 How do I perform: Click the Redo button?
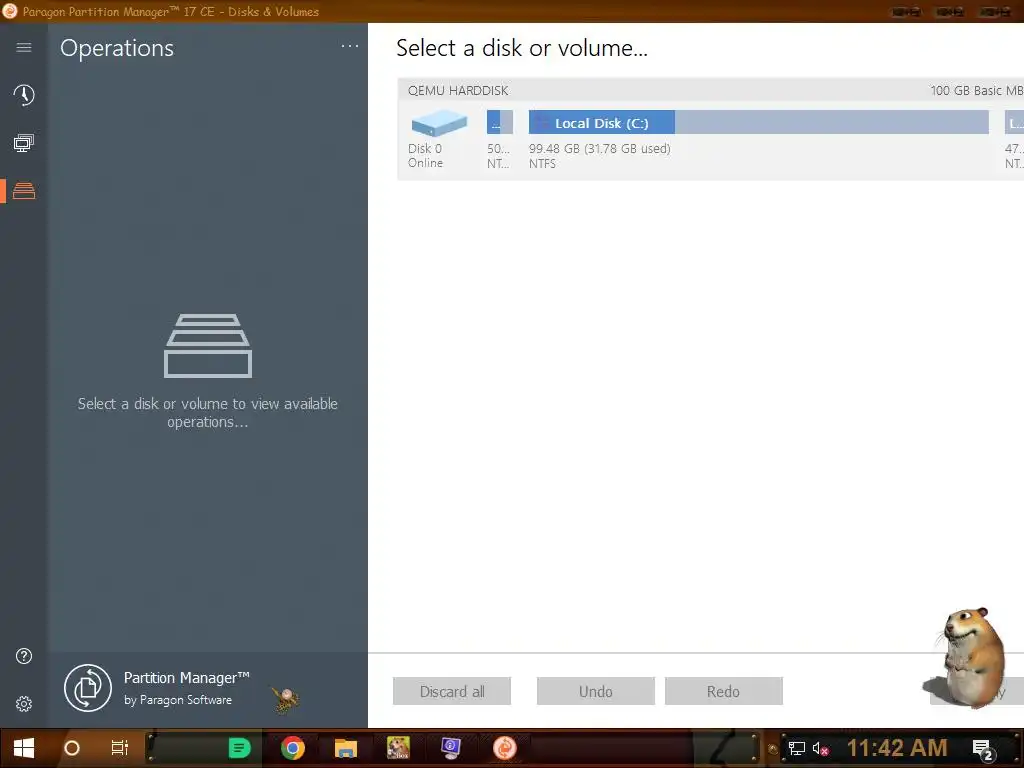pos(724,691)
